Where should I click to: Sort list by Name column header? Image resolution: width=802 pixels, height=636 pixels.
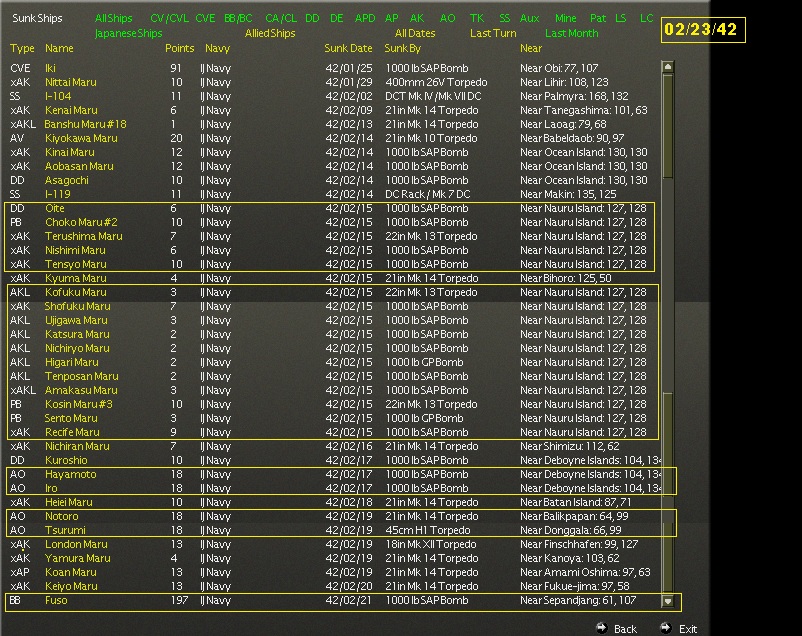(x=59, y=49)
